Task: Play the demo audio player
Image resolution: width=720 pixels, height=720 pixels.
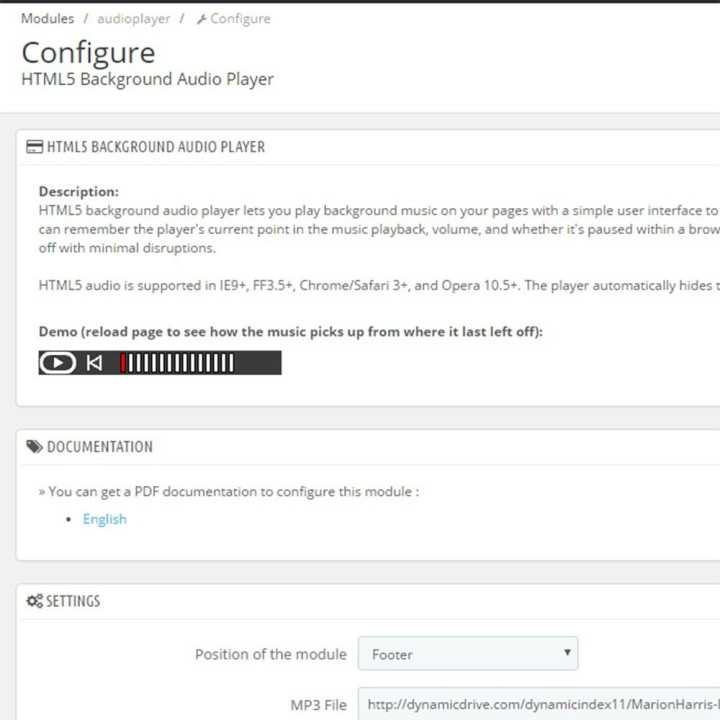Action: pyautogui.click(x=58, y=363)
